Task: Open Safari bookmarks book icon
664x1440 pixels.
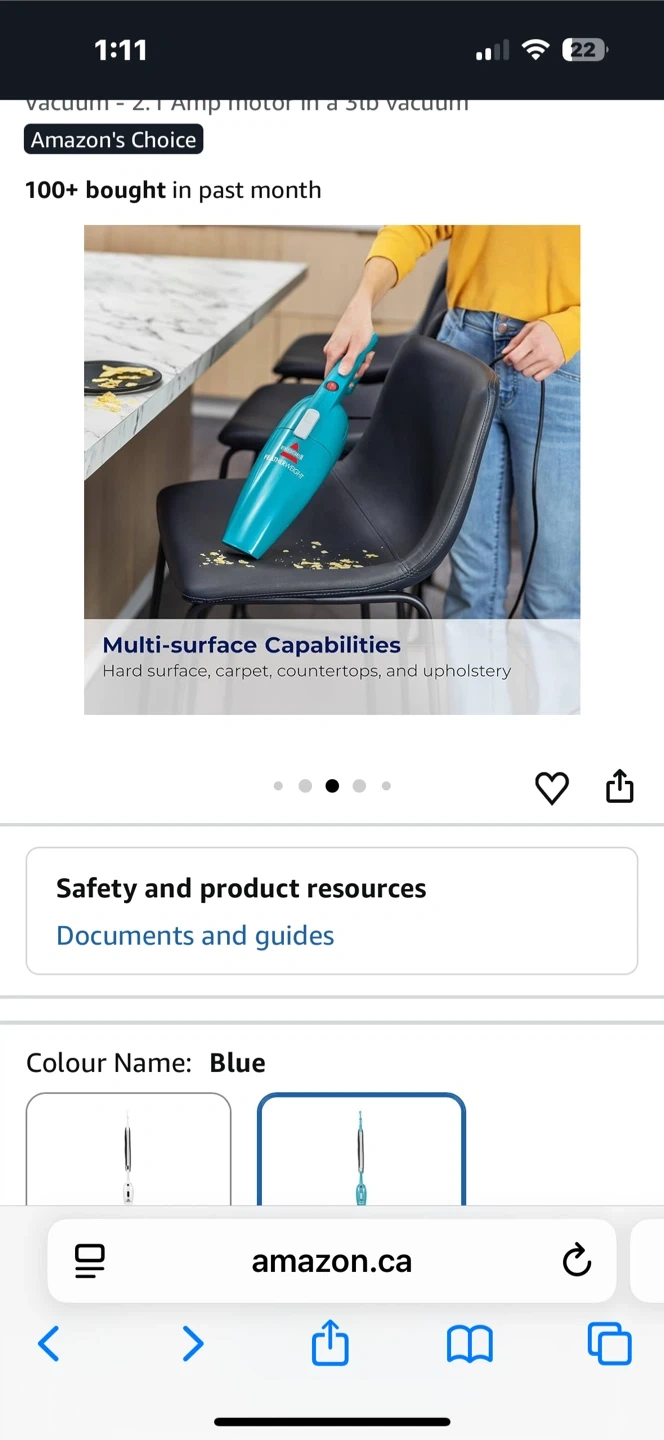Action: tap(470, 1344)
